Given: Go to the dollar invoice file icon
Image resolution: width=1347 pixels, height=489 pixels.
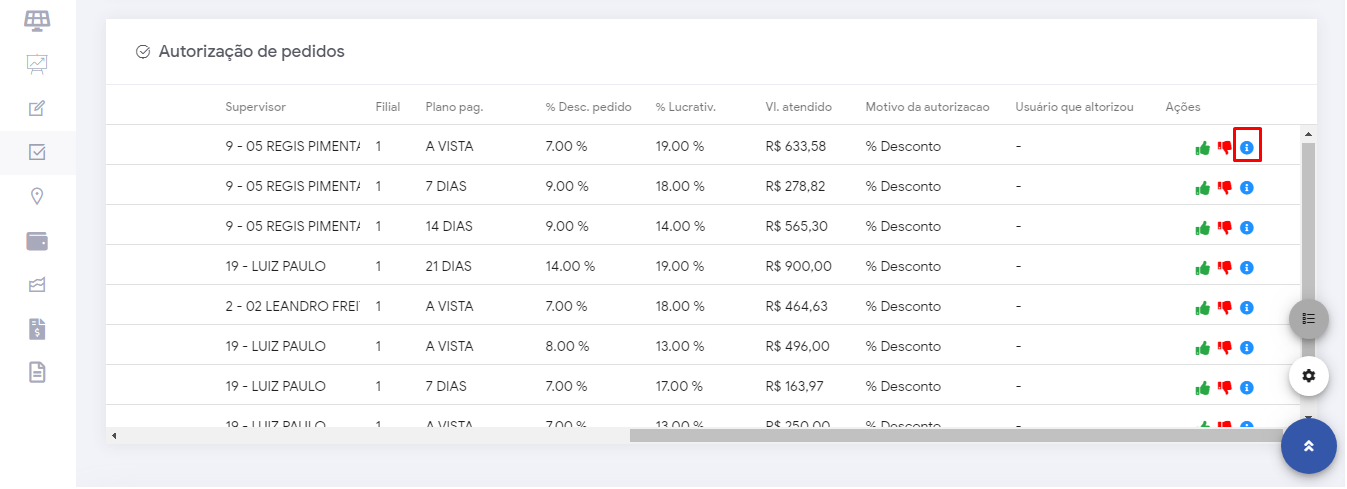Looking at the screenshot, I should pos(37,329).
